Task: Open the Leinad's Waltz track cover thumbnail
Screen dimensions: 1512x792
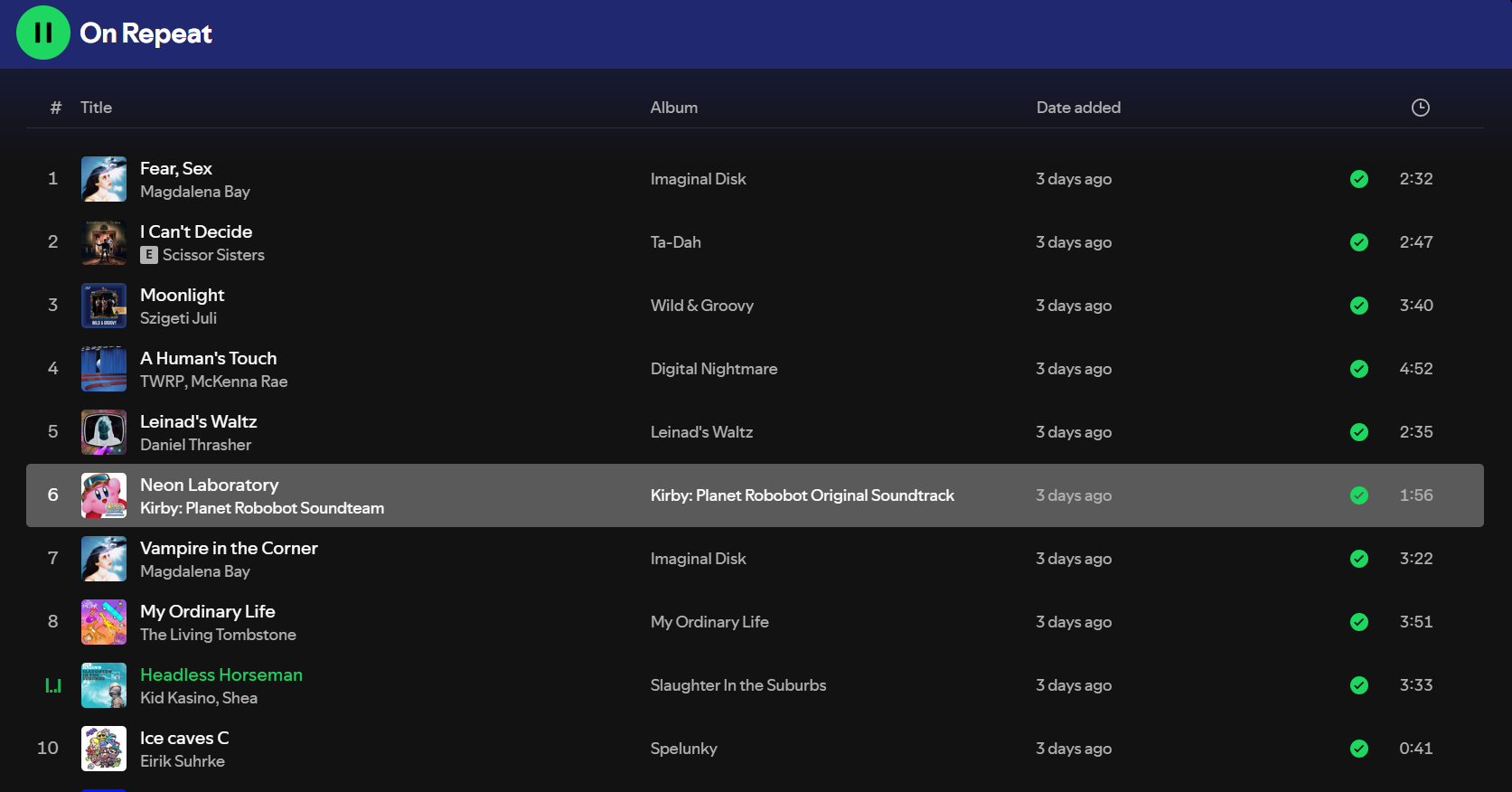Action: coord(104,432)
